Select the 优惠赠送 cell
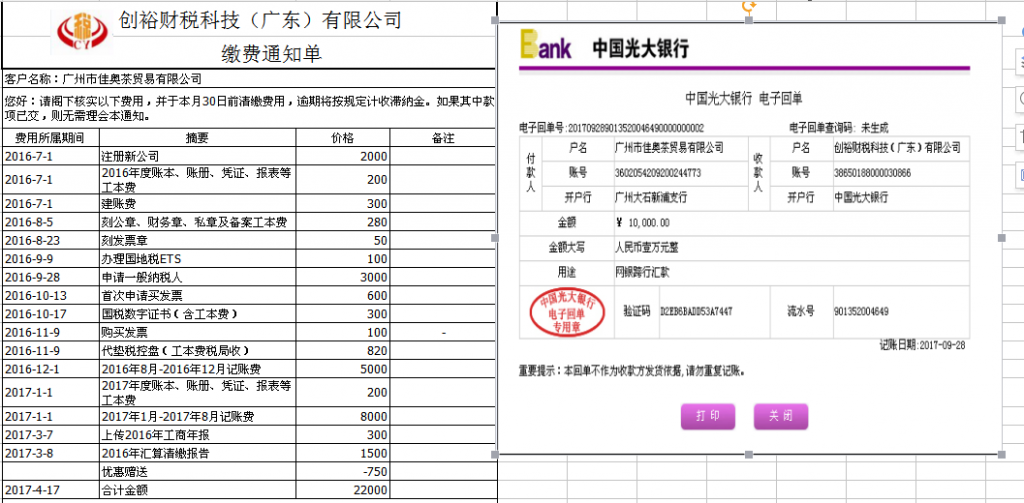 tap(198, 471)
